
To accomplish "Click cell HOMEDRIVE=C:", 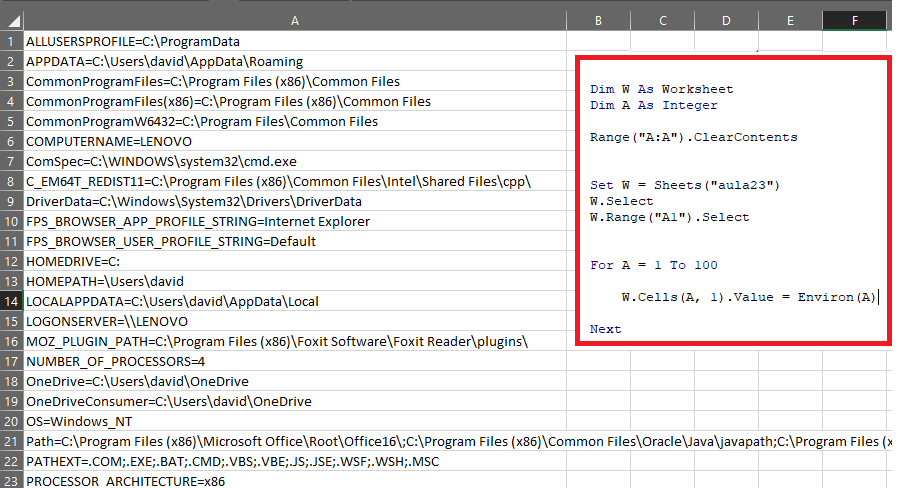I will (295, 261).
